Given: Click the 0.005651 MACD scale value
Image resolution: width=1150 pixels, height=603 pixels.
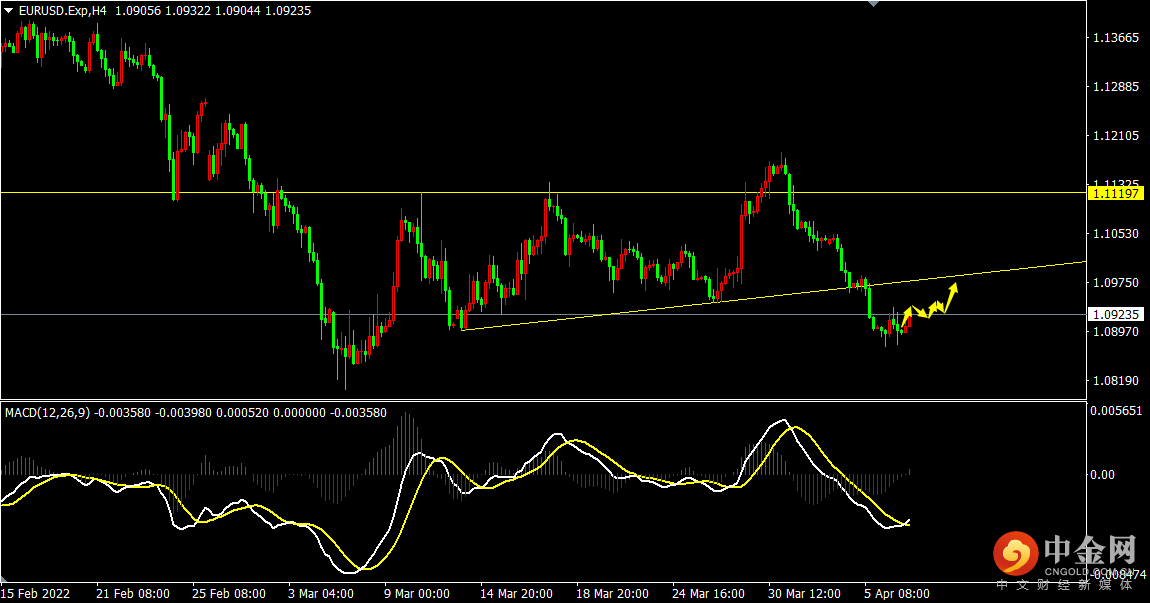Looking at the screenshot, I should pyautogui.click(x=1116, y=411).
